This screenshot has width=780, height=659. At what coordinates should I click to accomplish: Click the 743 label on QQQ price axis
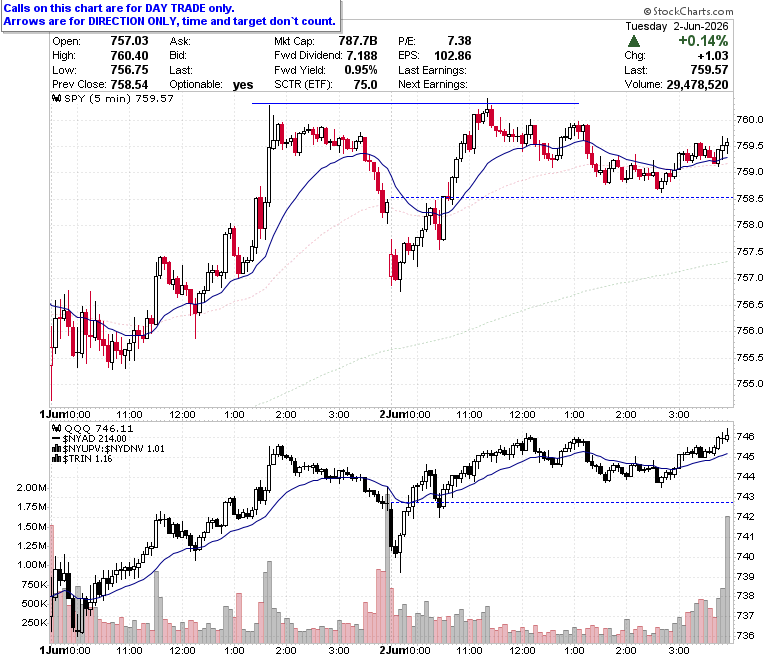[745, 496]
